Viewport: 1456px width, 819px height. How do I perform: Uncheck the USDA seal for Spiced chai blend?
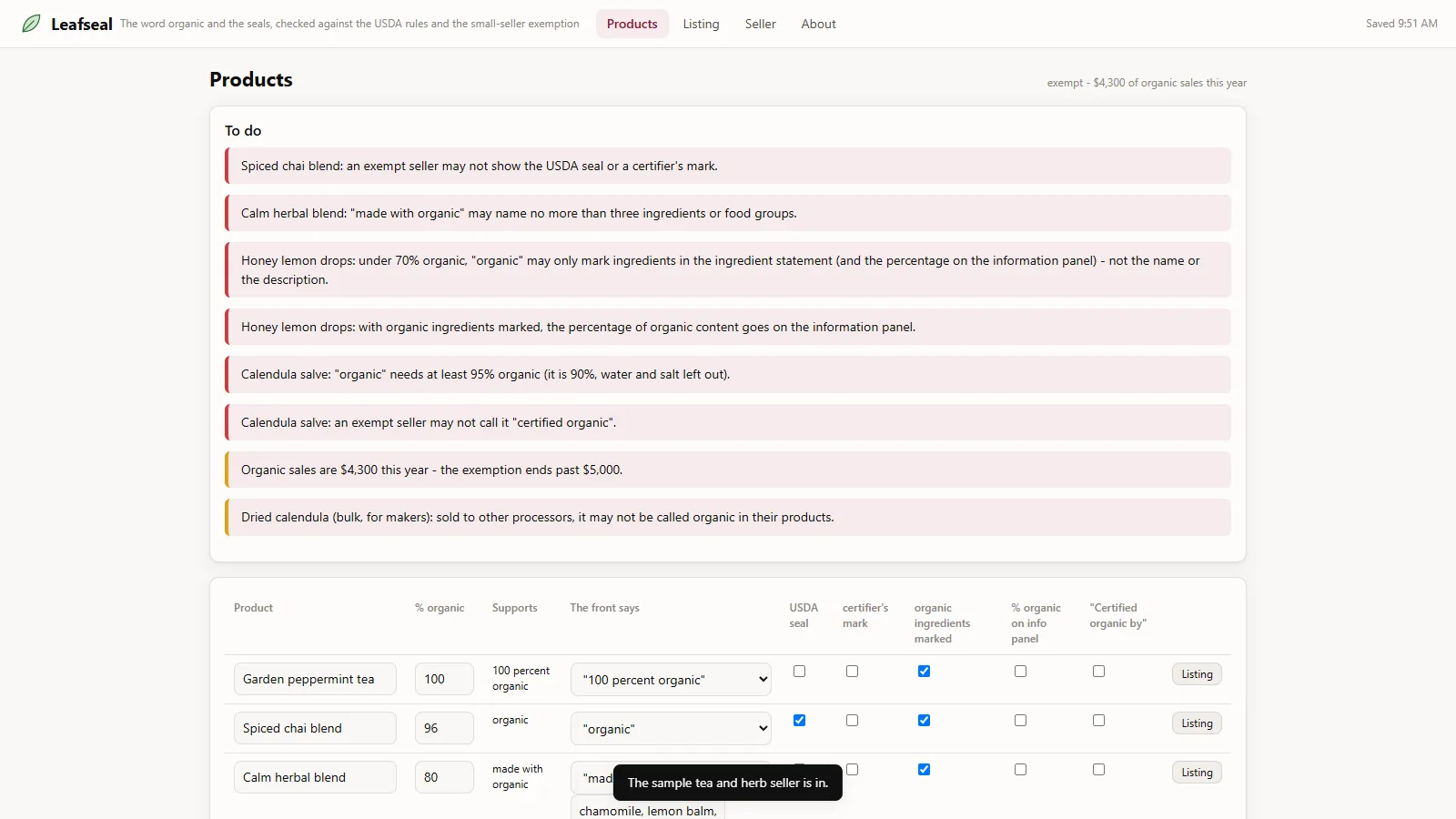point(799,721)
